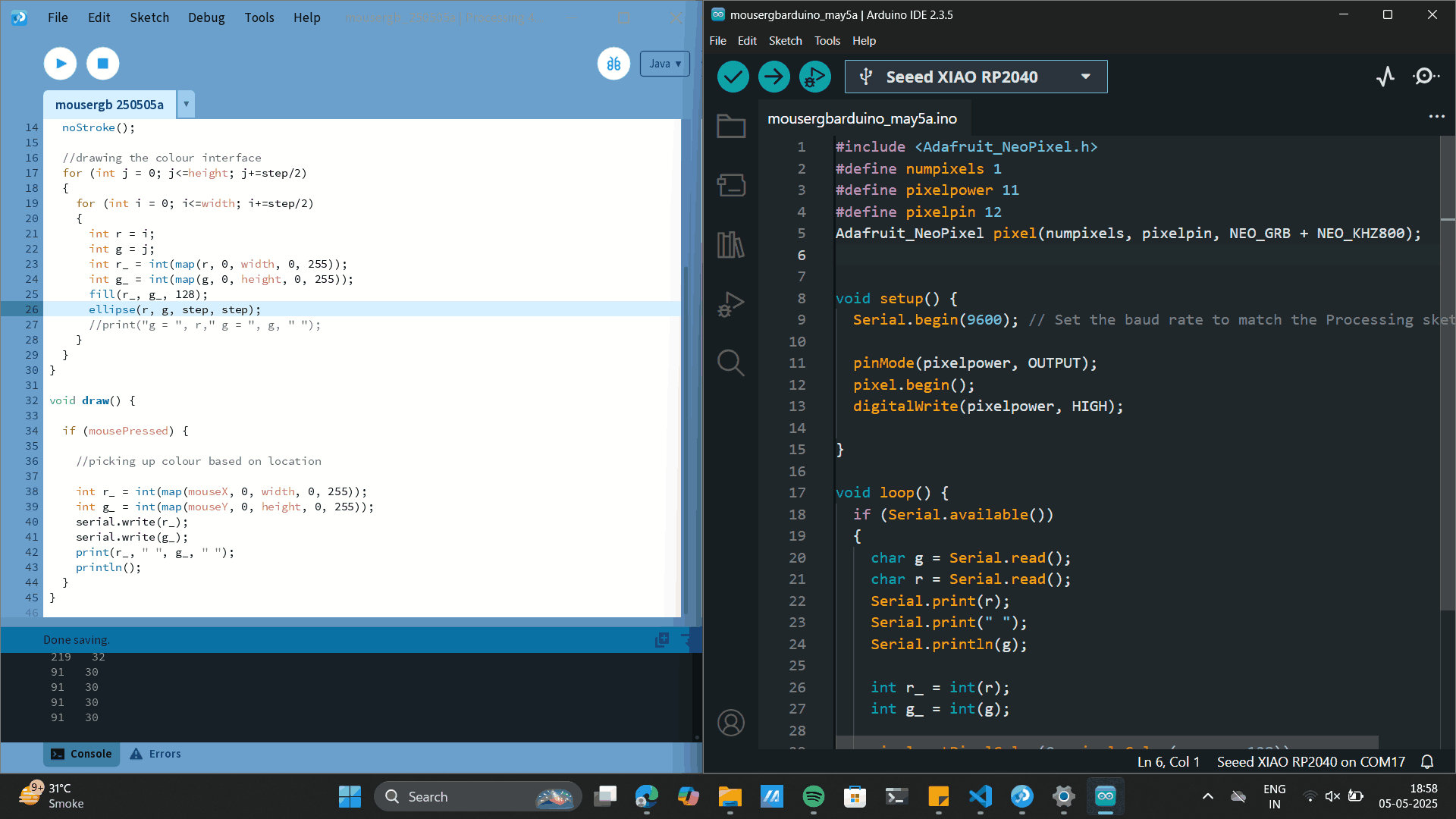The width and height of the screenshot is (1456, 819).
Task: Click the Verify button in Arduino IDE
Action: click(733, 77)
